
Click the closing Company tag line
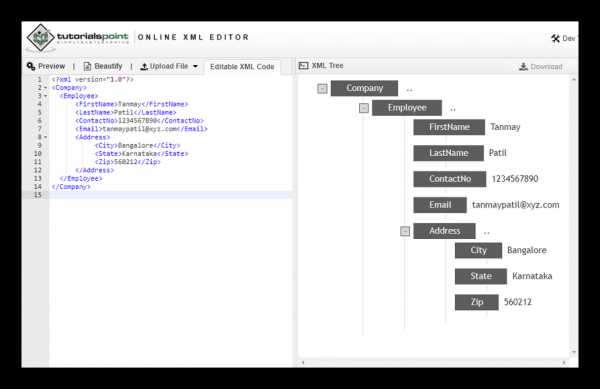click(71, 187)
